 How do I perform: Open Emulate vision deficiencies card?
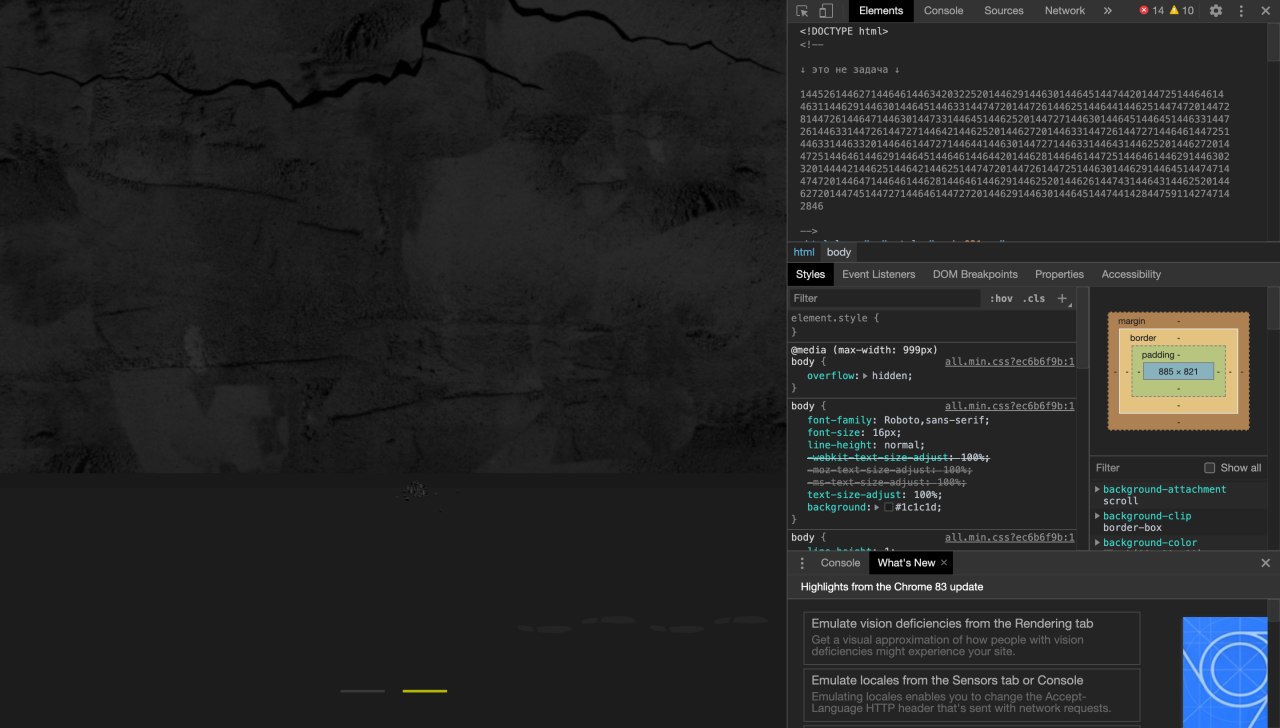972,638
